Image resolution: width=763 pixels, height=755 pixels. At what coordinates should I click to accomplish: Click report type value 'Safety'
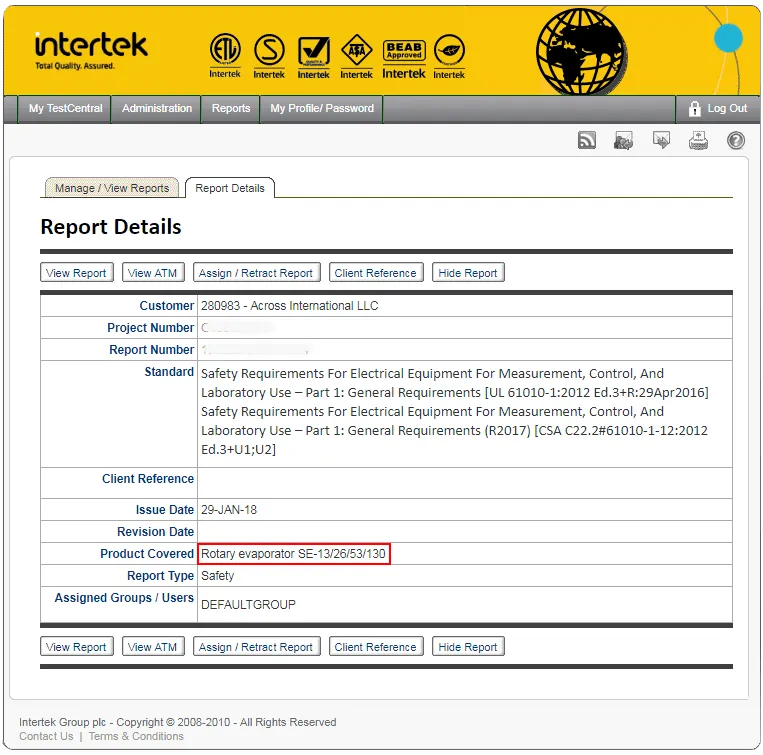pyautogui.click(x=218, y=575)
